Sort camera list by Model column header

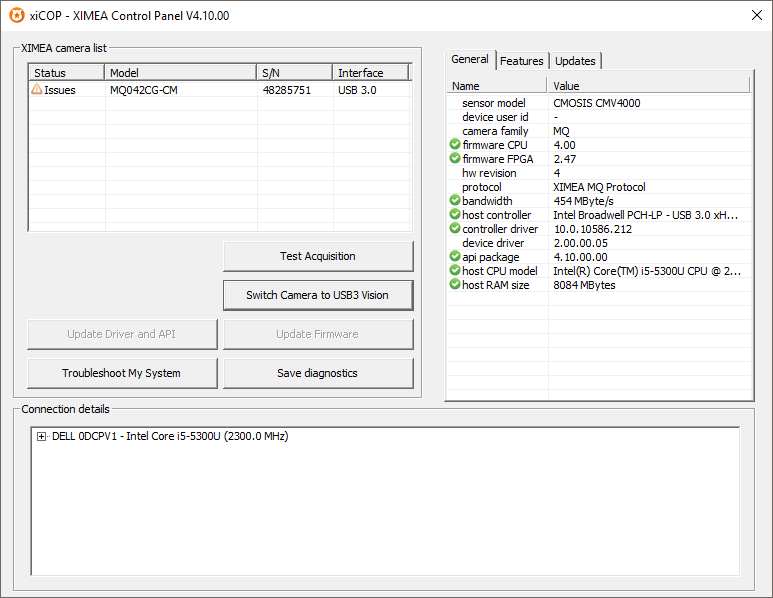point(180,73)
